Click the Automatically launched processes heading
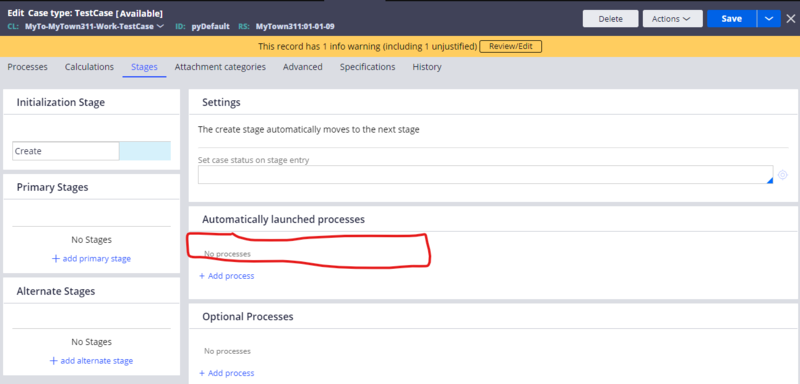 pos(284,219)
